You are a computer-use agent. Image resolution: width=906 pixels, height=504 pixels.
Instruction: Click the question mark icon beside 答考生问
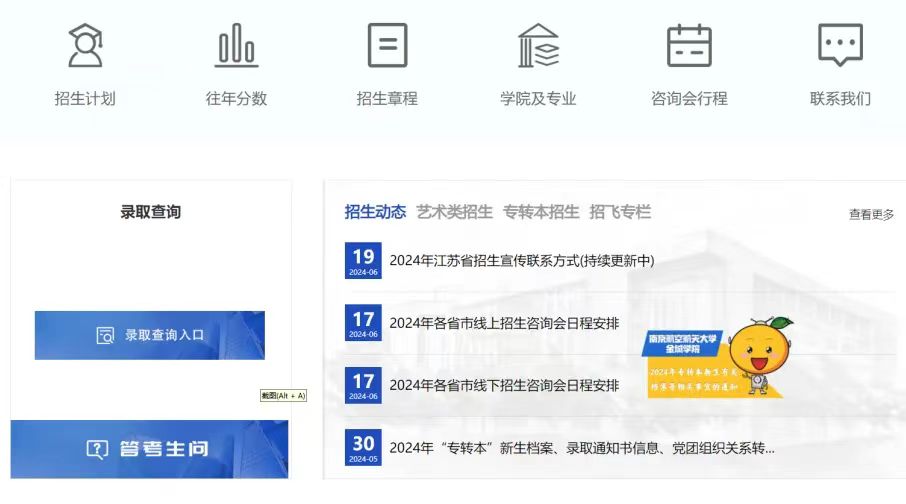click(x=97, y=449)
